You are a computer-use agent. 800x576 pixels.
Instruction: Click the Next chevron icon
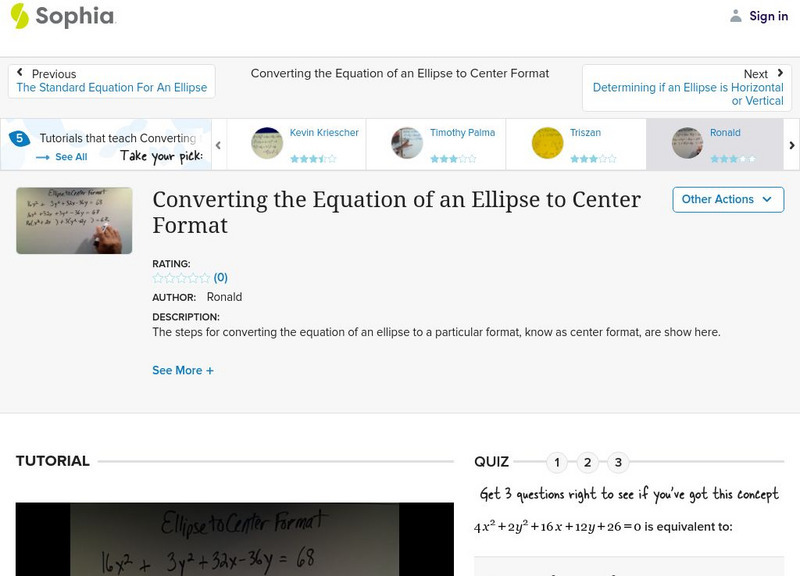click(x=778, y=73)
